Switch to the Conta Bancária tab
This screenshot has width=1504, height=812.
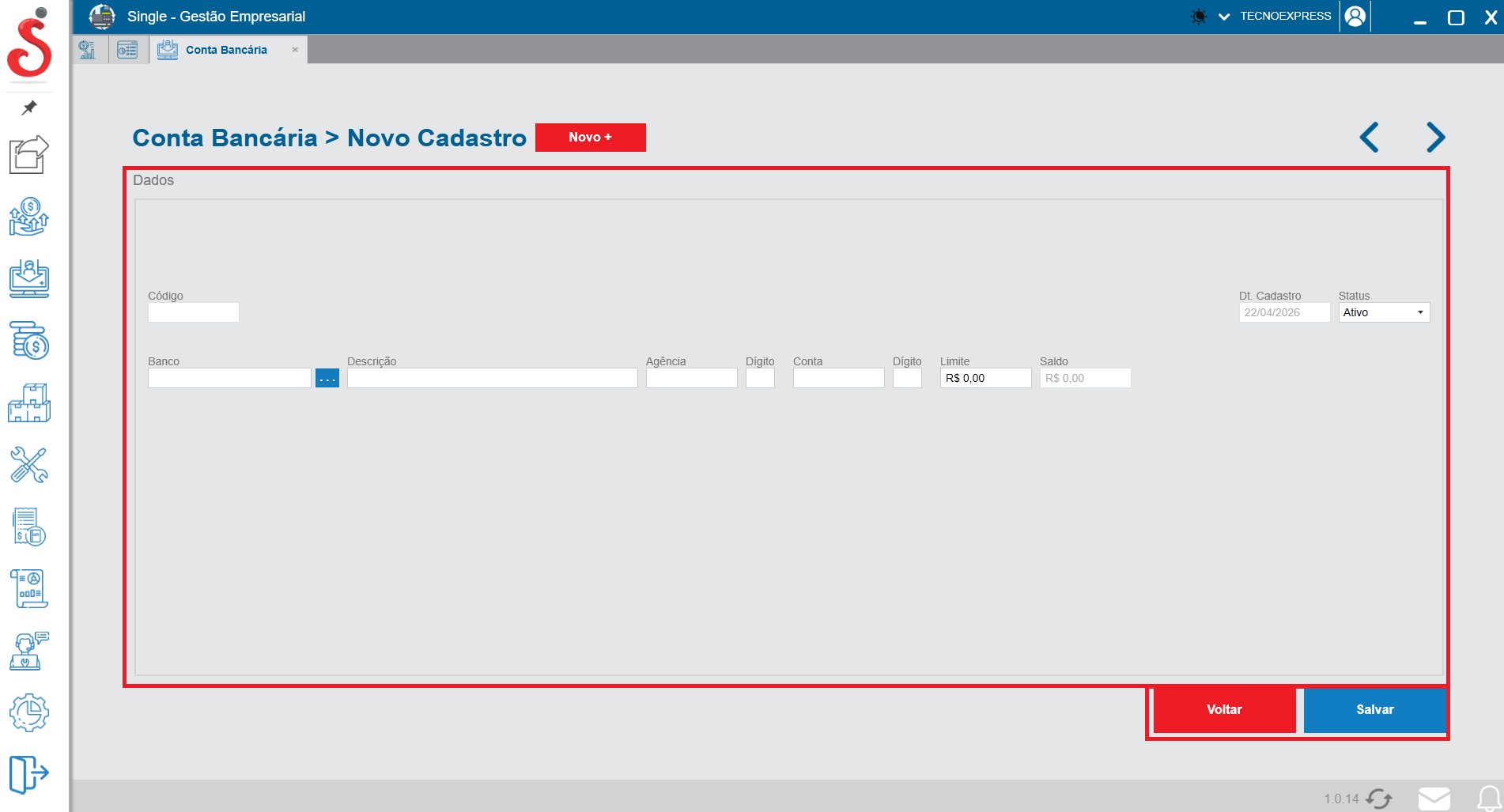(226, 50)
